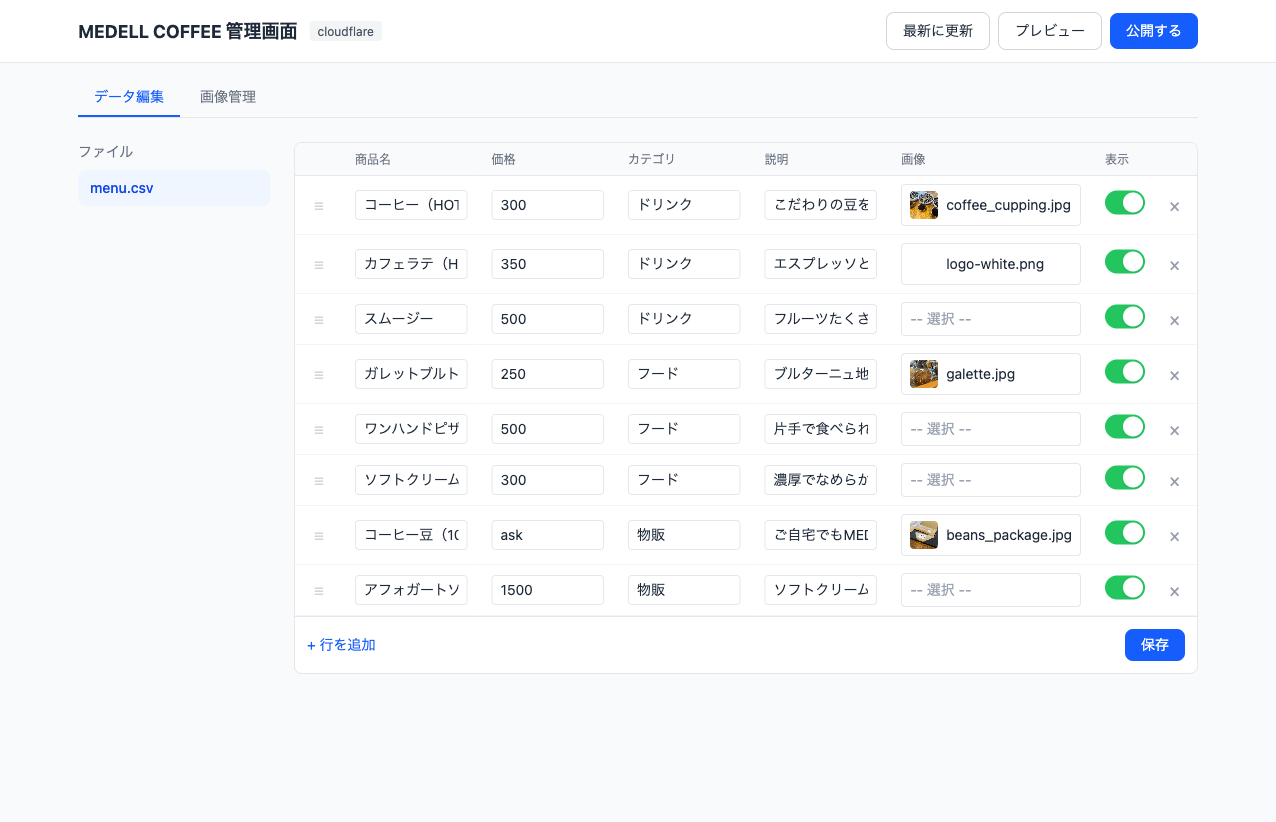Click the drag handle on the コーヒー（HOT）row
The height and width of the screenshot is (822, 1276).
pyautogui.click(x=319, y=205)
